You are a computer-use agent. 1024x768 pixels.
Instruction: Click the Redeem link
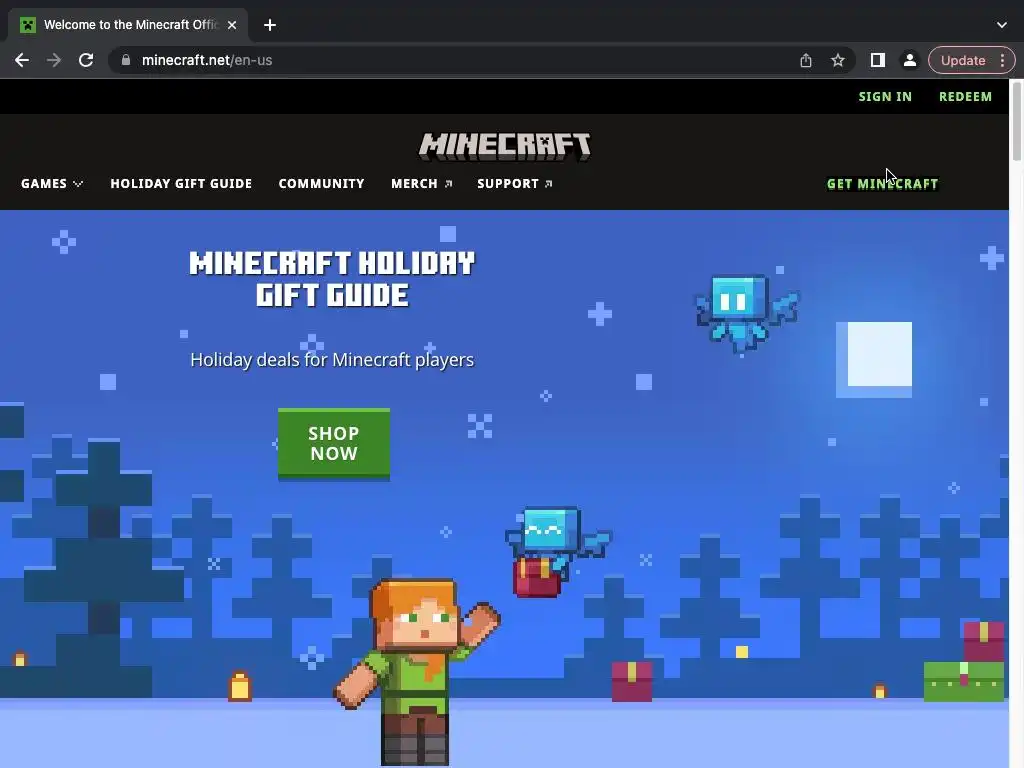click(x=965, y=97)
